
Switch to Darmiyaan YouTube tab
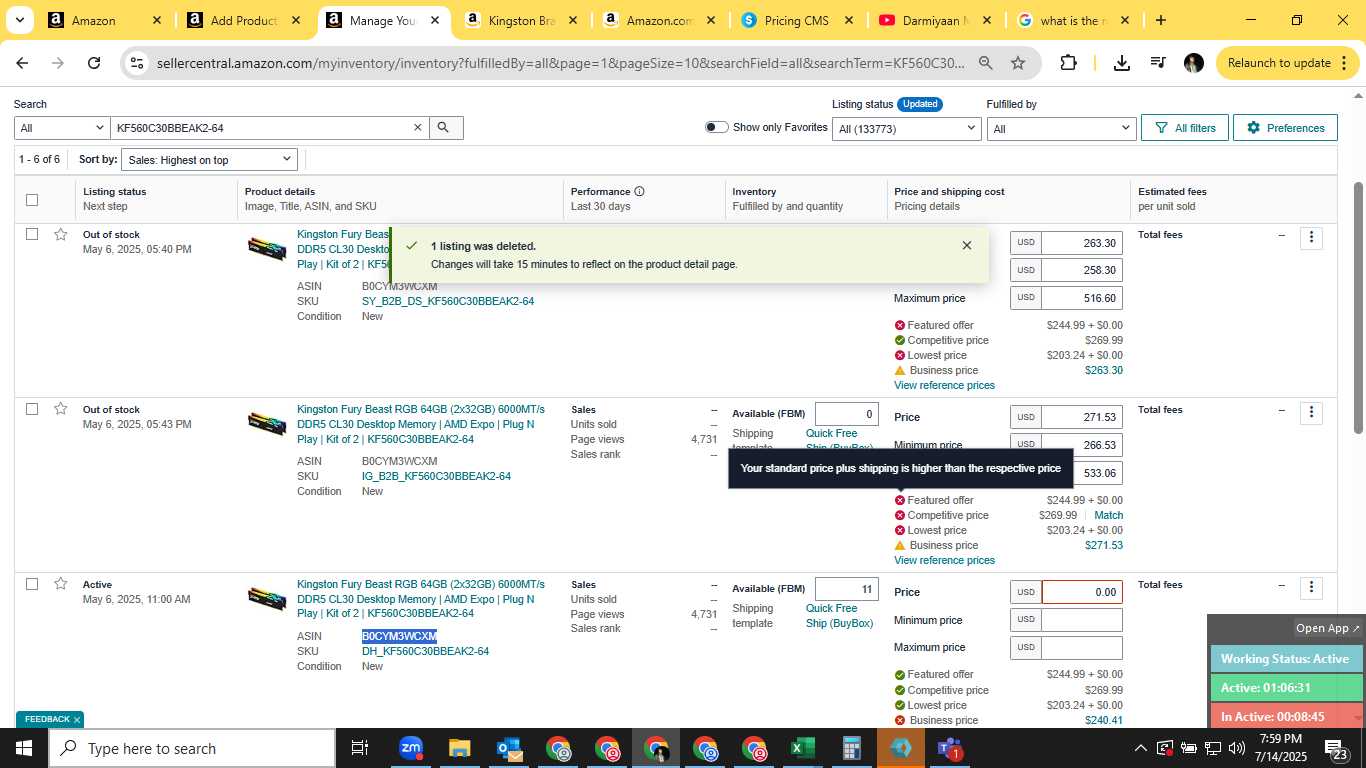[935, 20]
